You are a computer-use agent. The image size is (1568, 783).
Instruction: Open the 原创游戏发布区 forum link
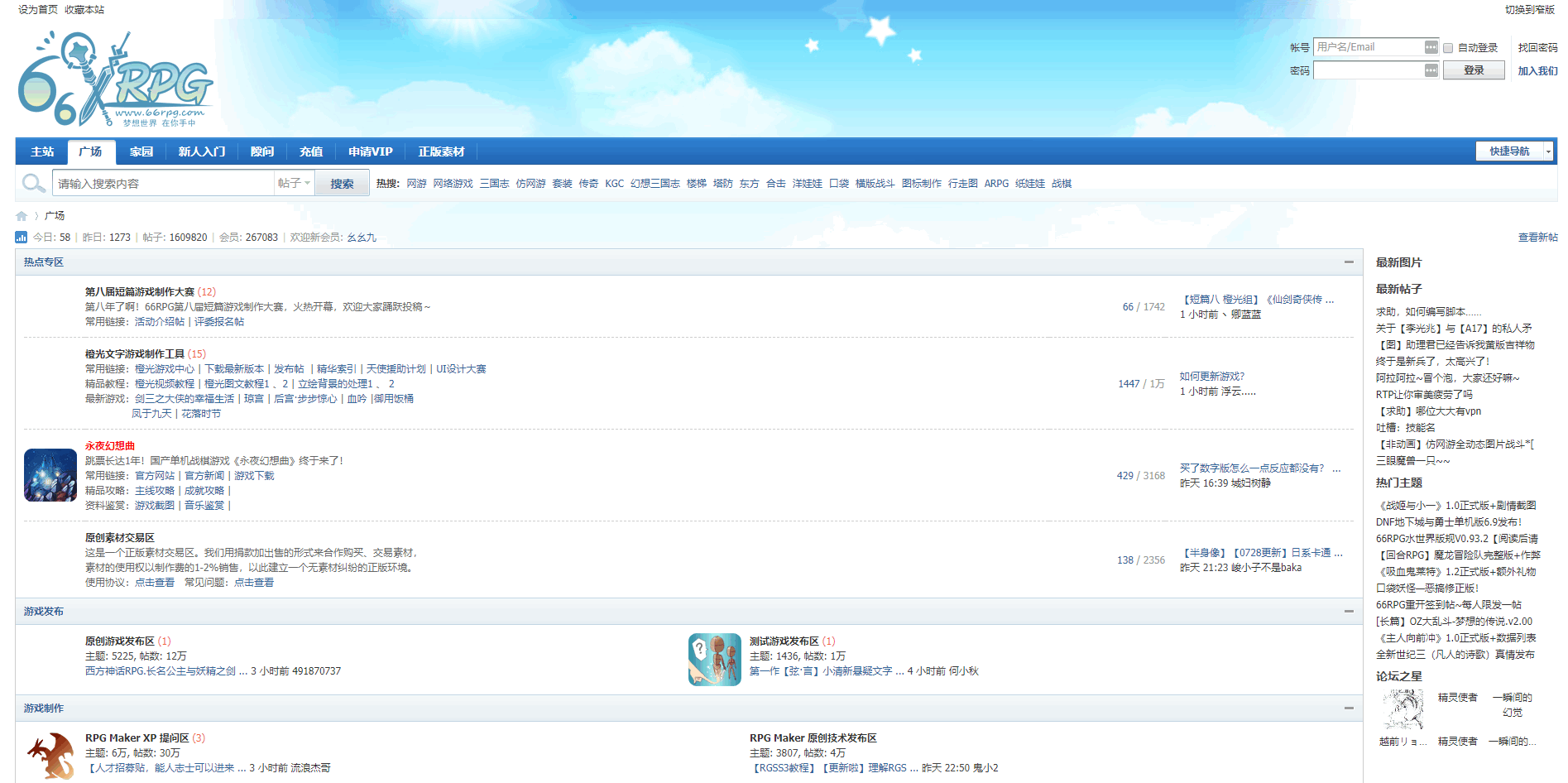[x=120, y=641]
